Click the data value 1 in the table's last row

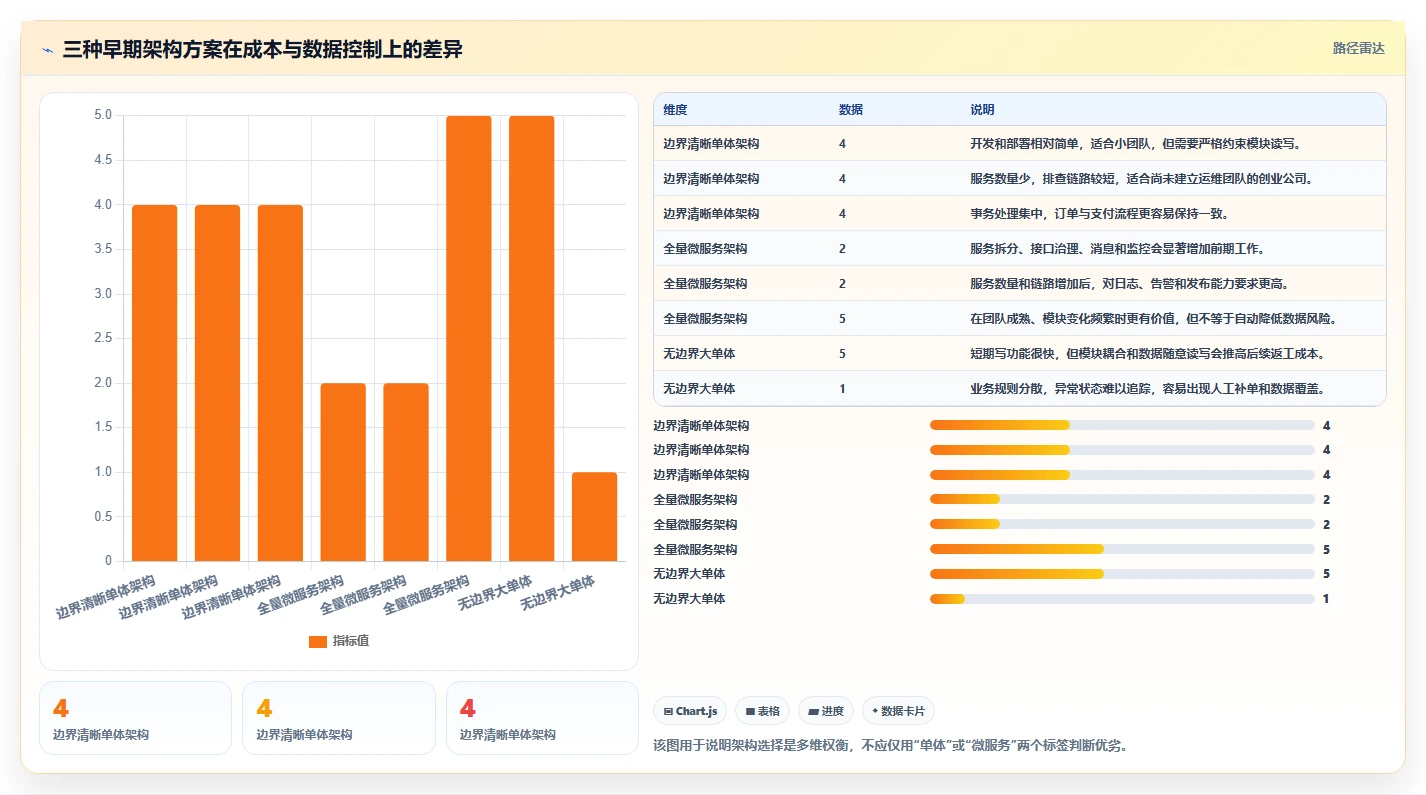click(x=842, y=389)
